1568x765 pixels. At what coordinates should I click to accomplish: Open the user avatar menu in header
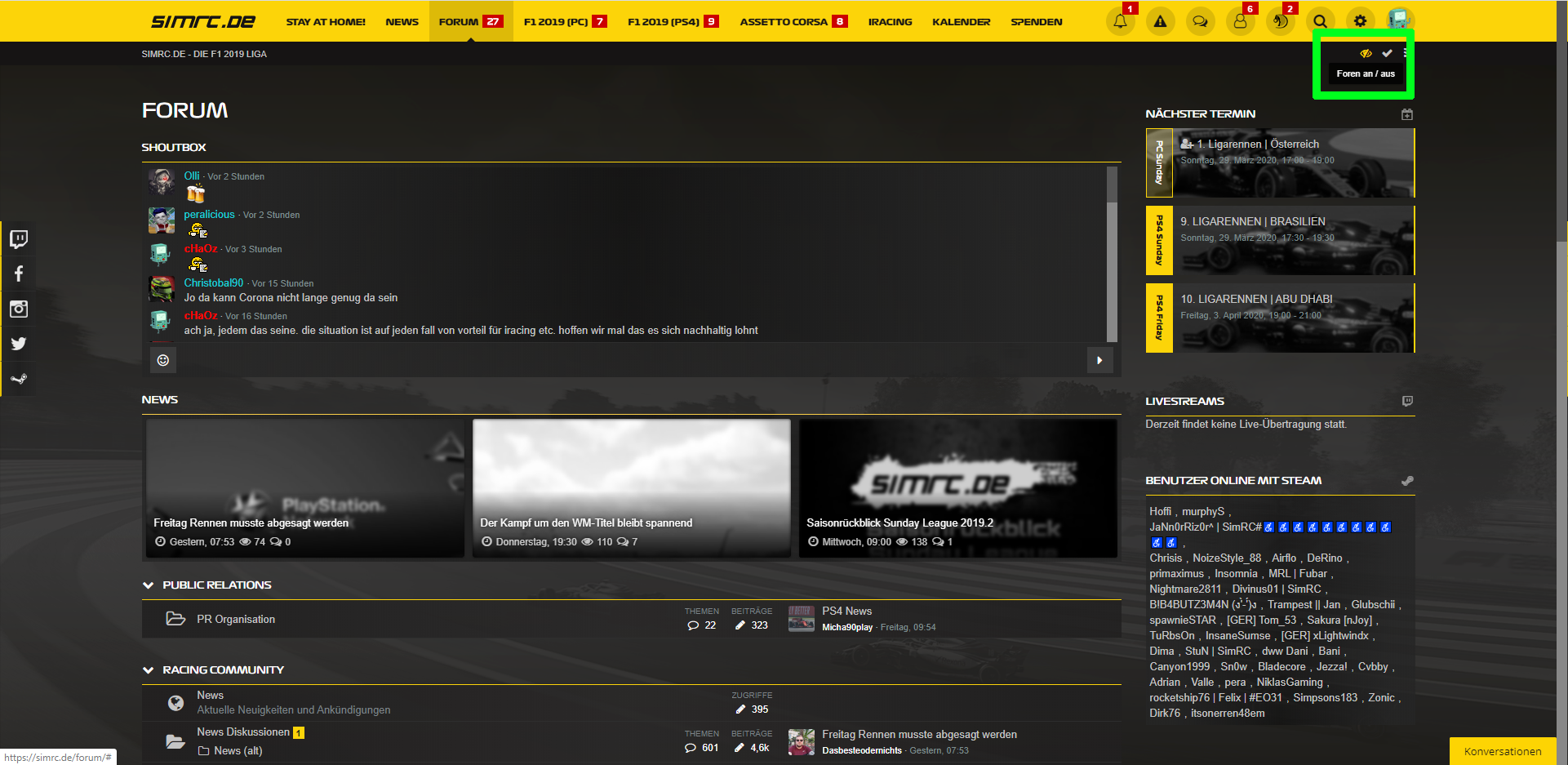1399,20
